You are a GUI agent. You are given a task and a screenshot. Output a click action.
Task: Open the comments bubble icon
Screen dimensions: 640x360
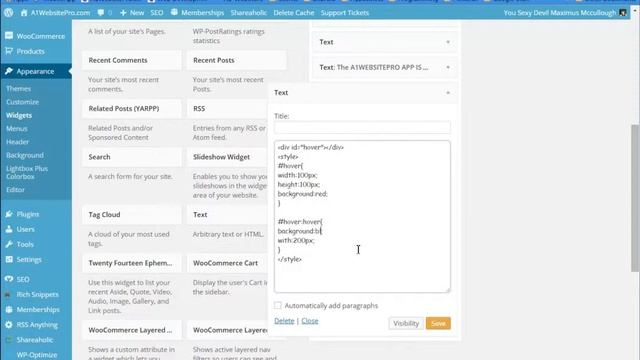click(x=101, y=13)
